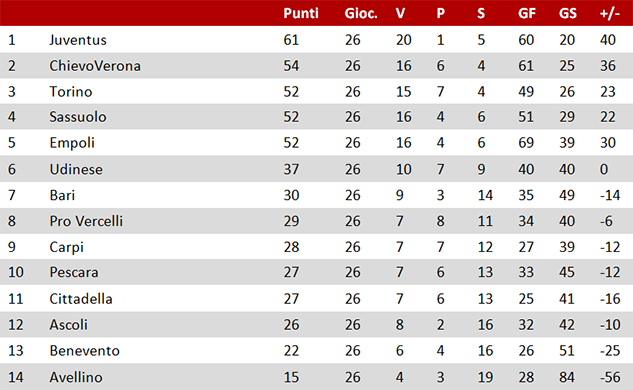Click on Torino in the standings
The image size is (633, 390).
(71, 92)
